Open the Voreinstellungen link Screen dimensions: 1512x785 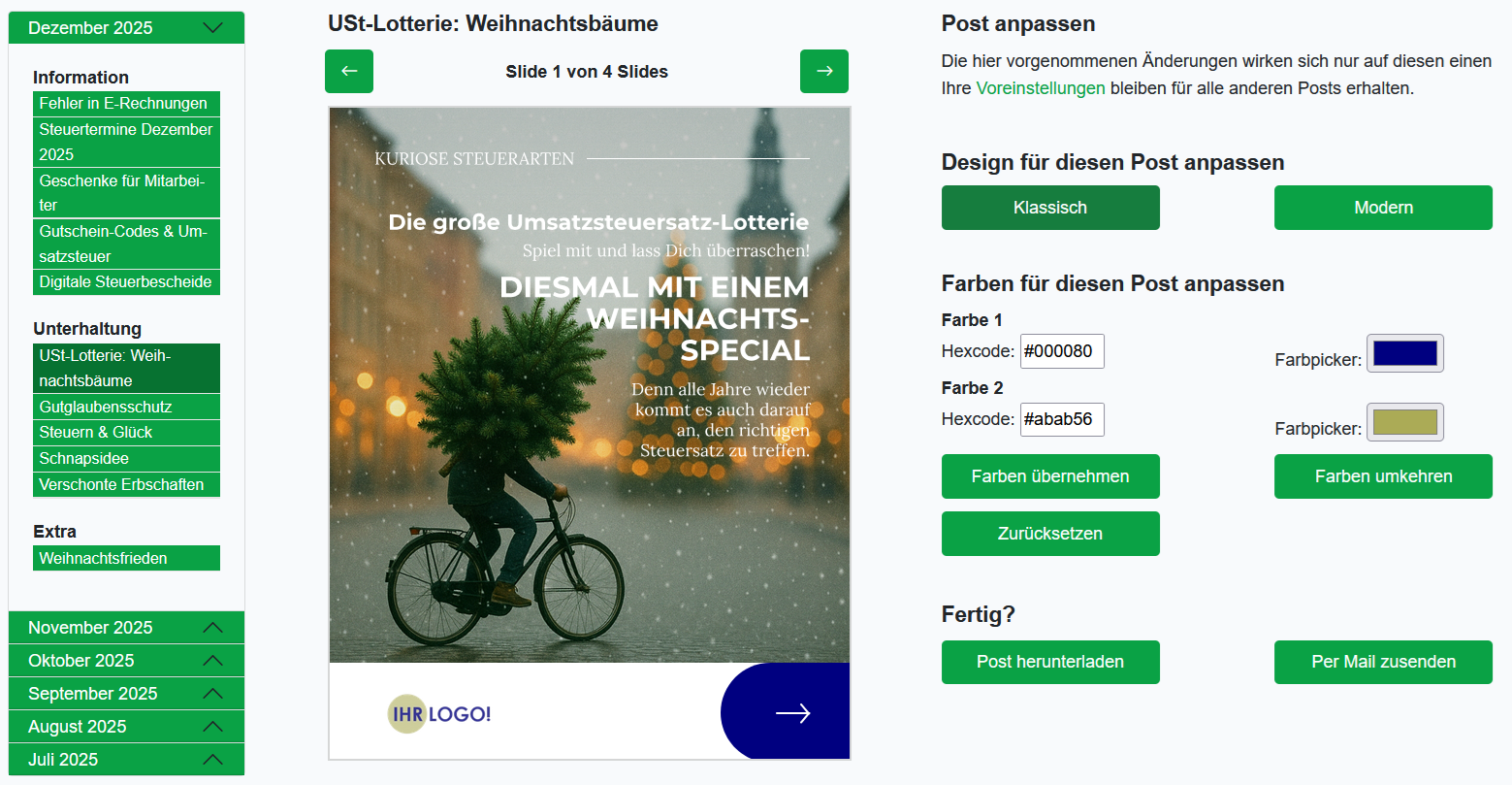[x=1041, y=88]
